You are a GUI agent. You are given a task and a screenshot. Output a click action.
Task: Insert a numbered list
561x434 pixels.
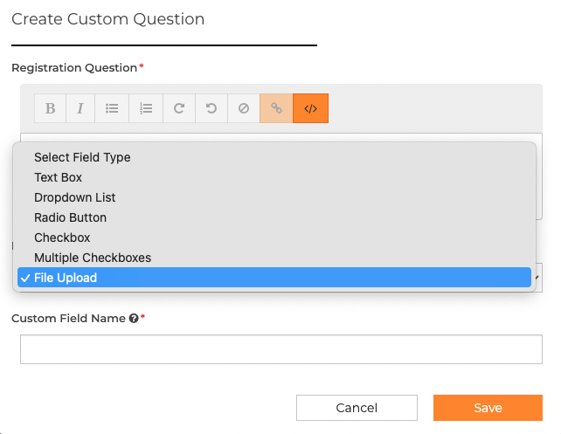click(146, 108)
